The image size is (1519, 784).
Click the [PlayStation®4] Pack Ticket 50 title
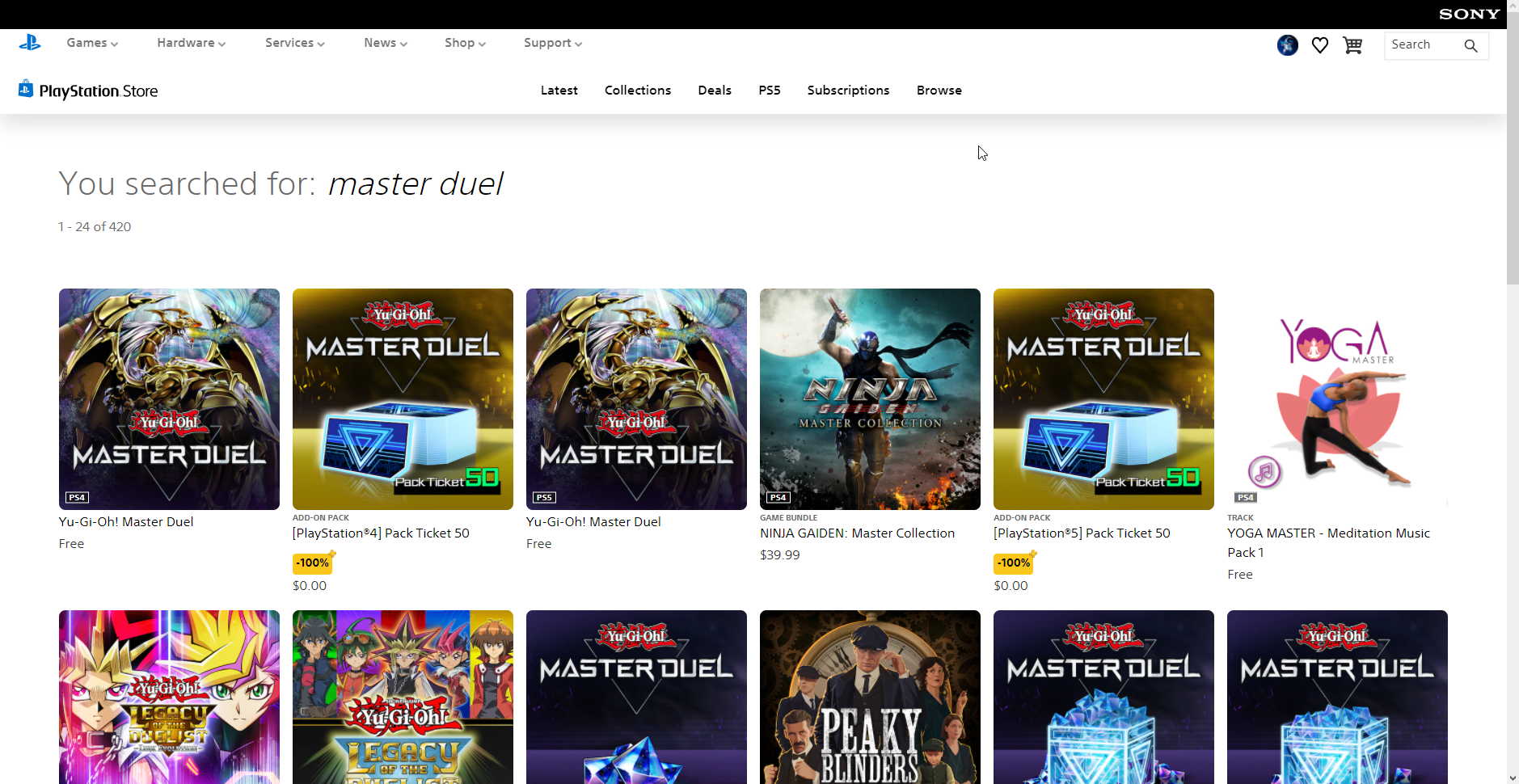381,533
